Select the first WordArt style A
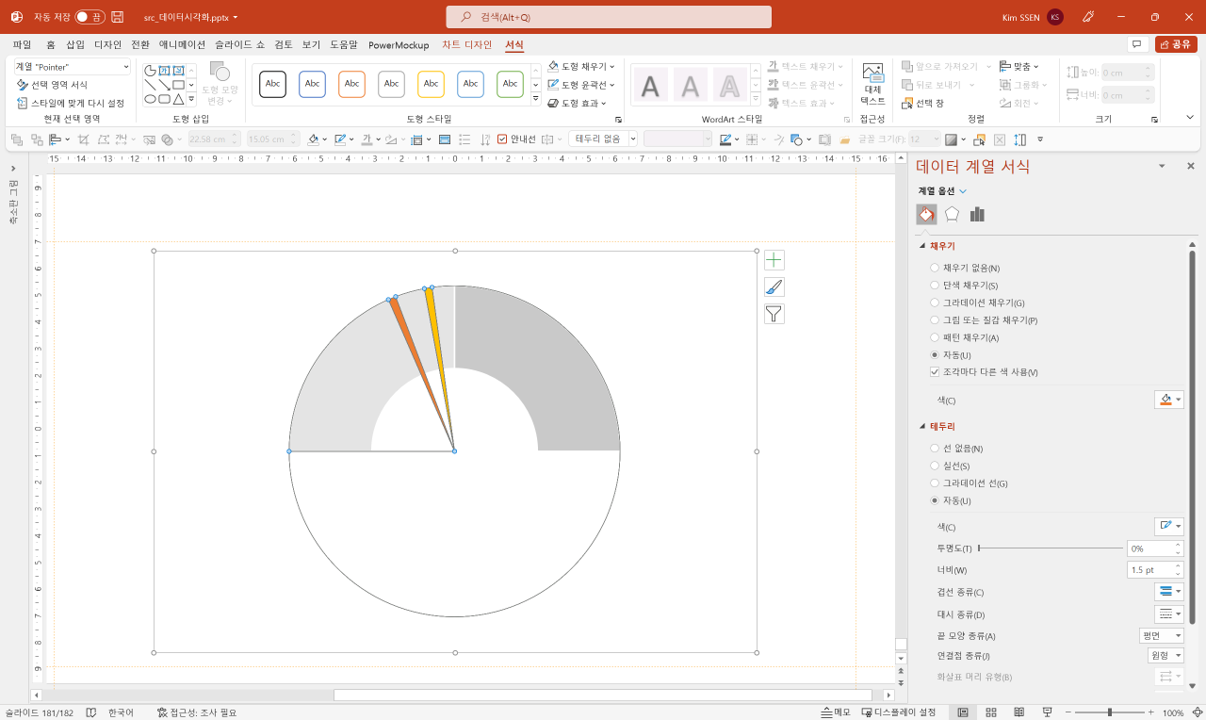1206x720 pixels. pyautogui.click(x=650, y=86)
